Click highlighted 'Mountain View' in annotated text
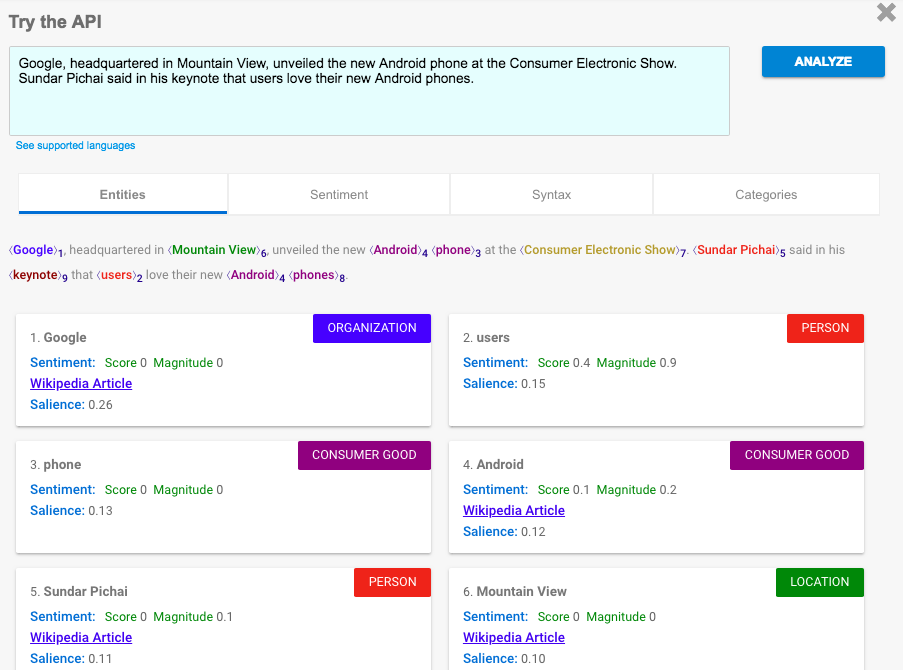903x670 pixels. 214,250
